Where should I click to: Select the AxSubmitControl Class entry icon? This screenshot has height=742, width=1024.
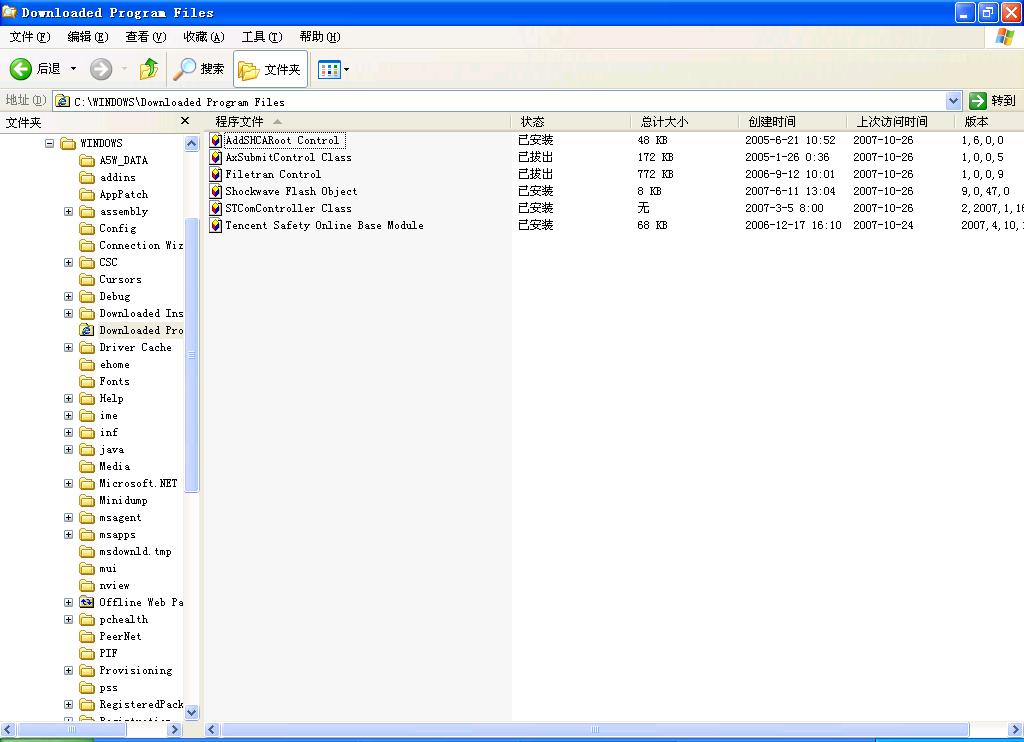216,157
